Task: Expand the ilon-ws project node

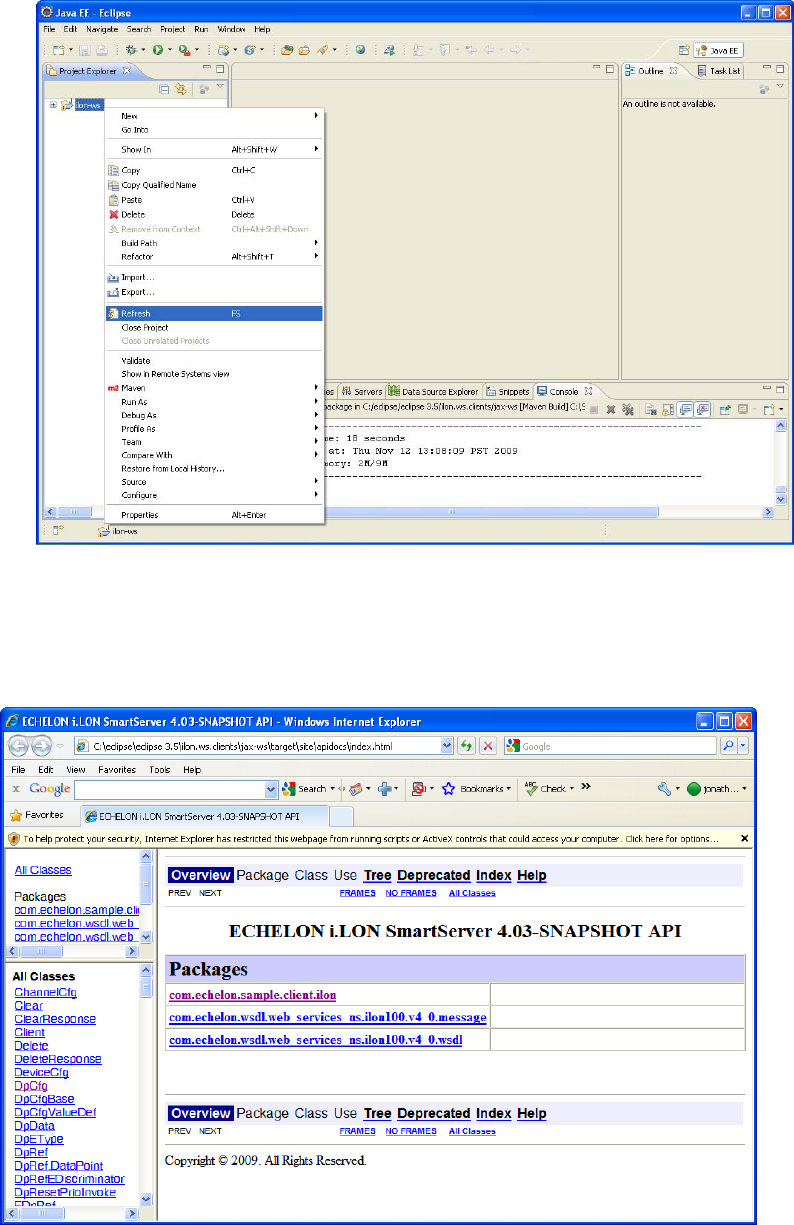Action: coord(52,104)
